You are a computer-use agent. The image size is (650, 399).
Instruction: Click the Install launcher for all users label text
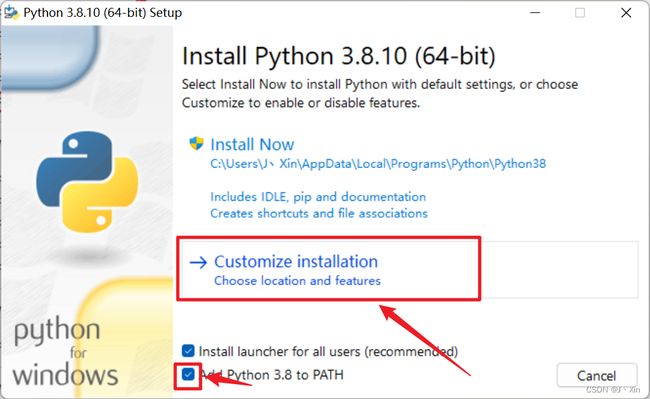pyautogui.click(x=328, y=351)
